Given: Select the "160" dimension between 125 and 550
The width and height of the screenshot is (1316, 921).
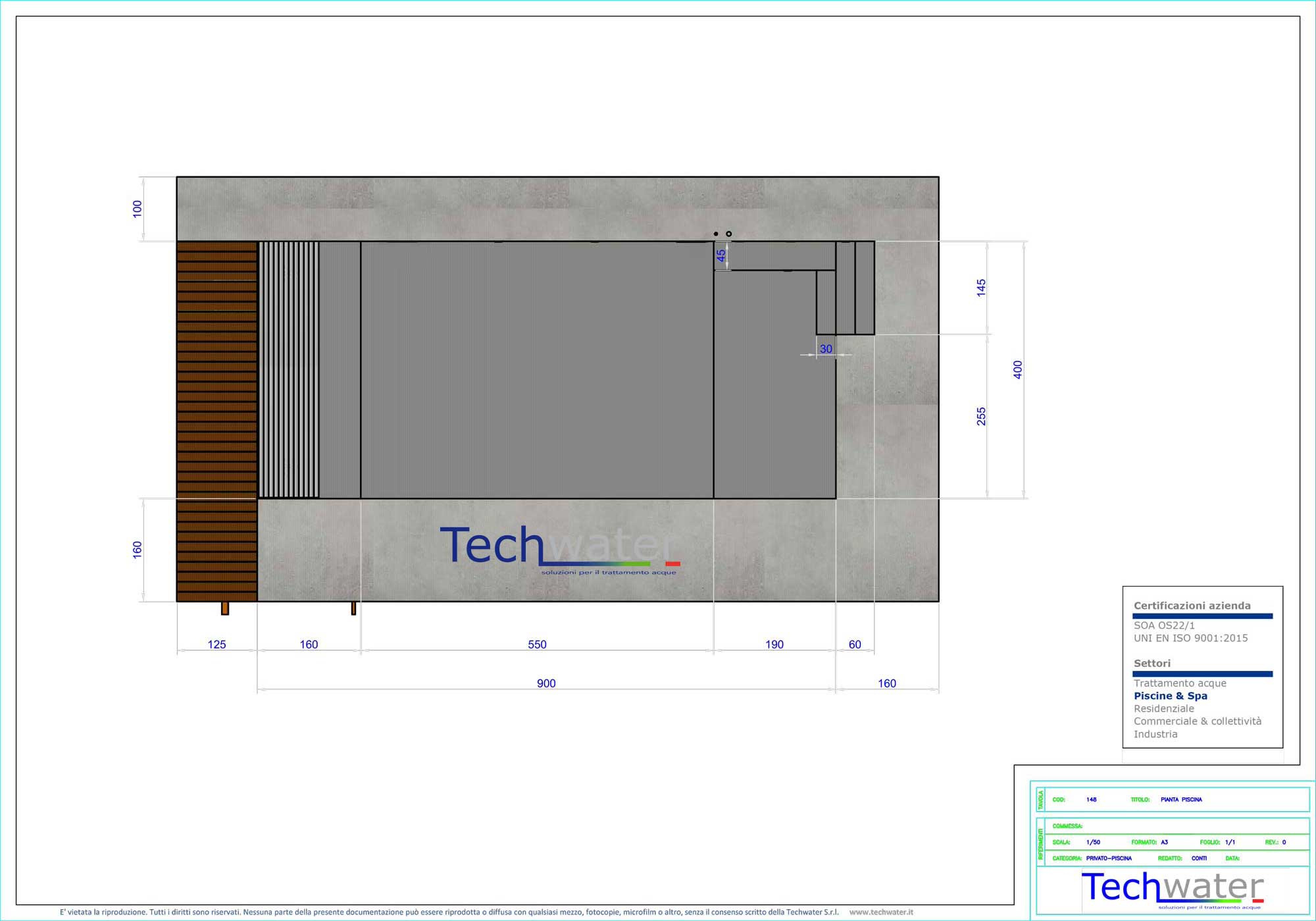Looking at the screenshot, I should coord(309,645).
